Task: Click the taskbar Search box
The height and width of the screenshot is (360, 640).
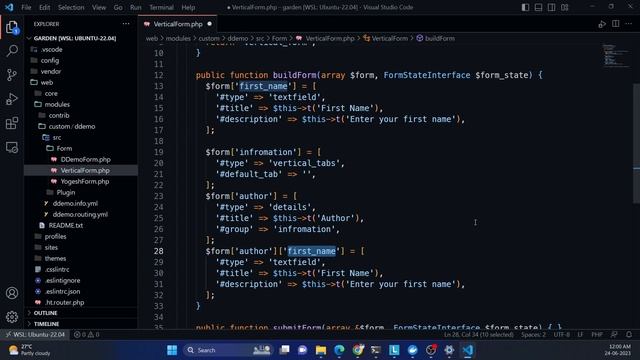Action: [x=229, y=350]
